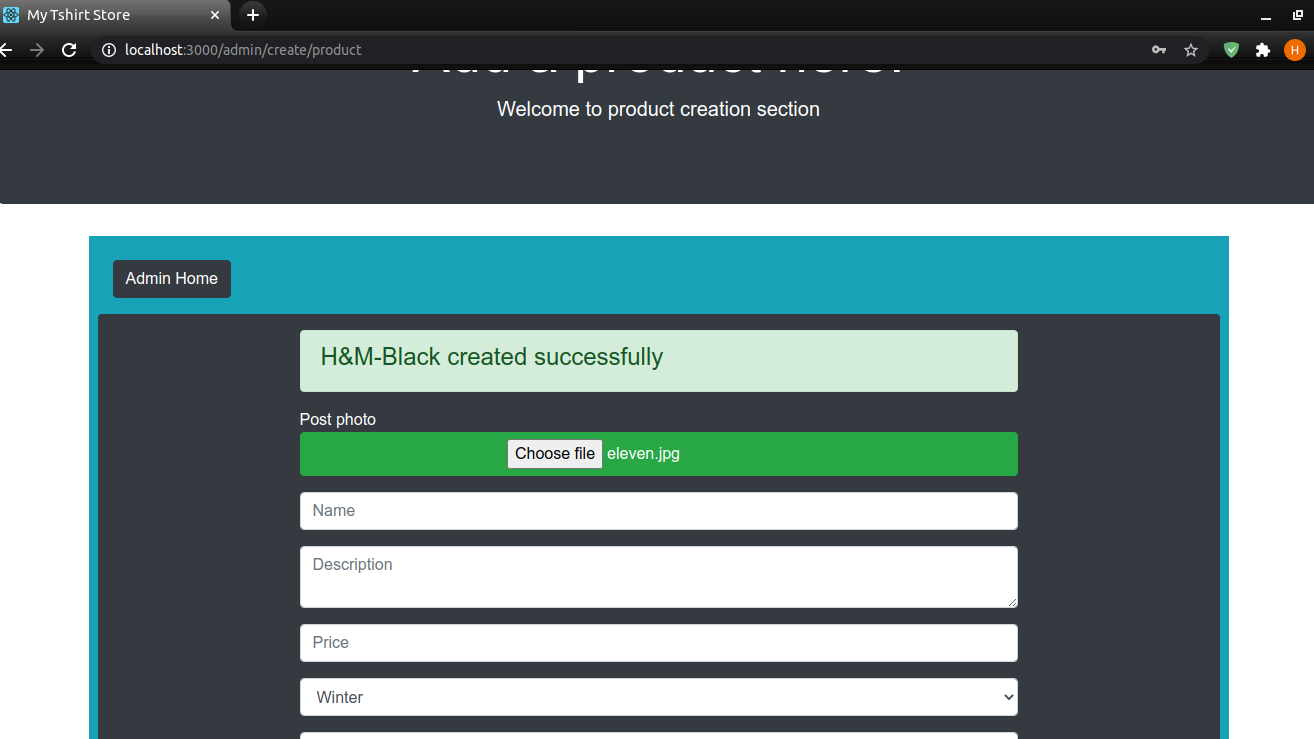1314x739 pixels.
Task: Click the browser forward arrow
Action: tap(37, 50)
